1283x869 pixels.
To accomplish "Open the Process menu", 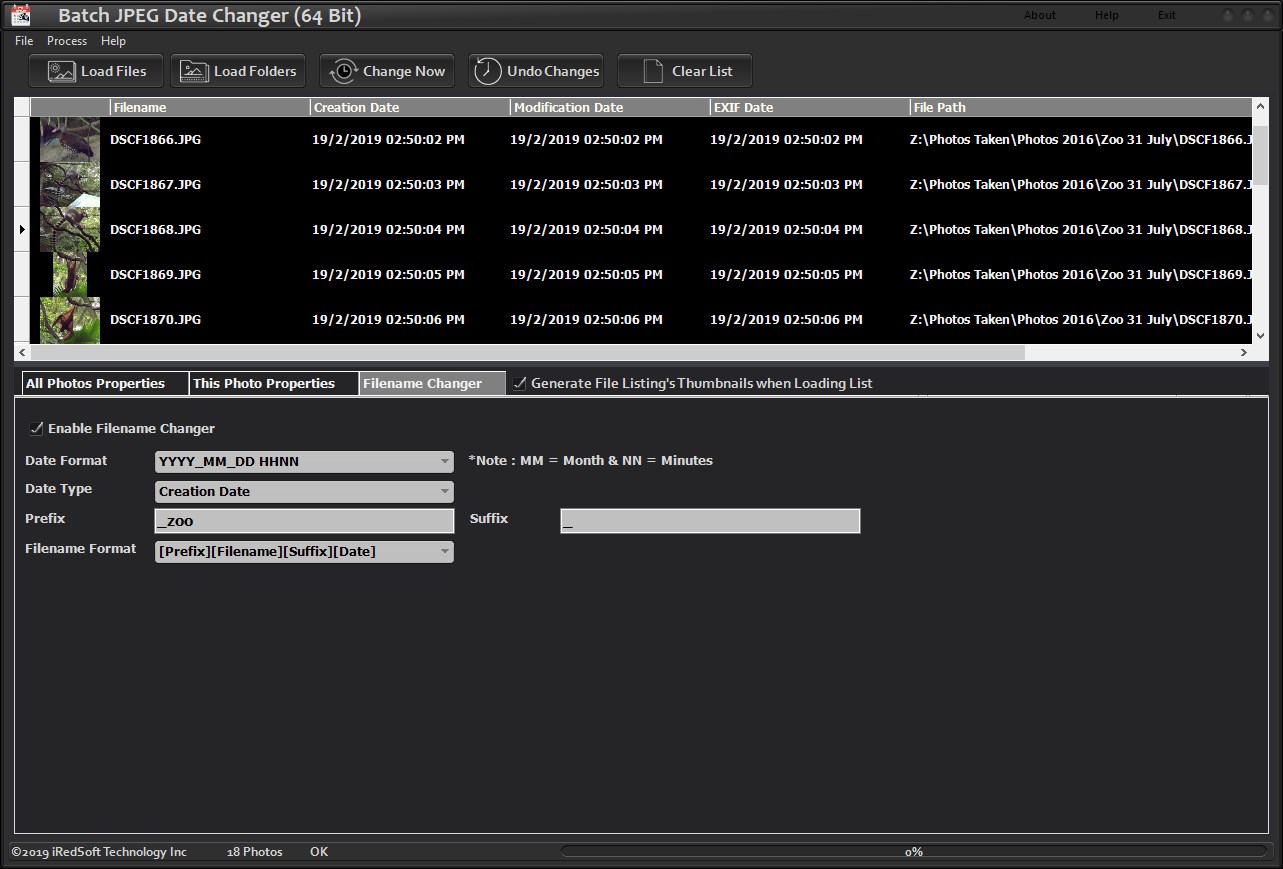I will [67, 41].
